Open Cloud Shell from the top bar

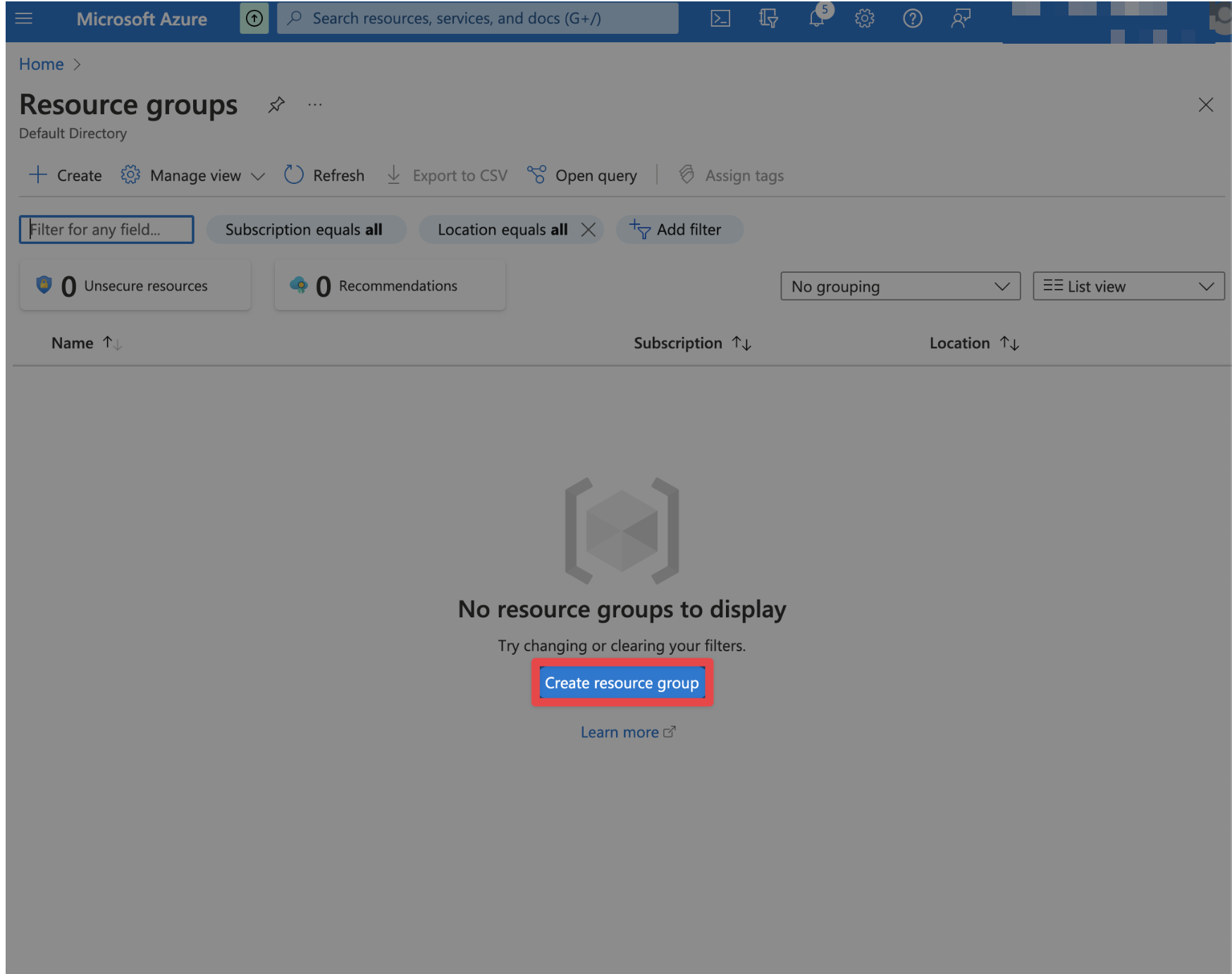point(720,18)
